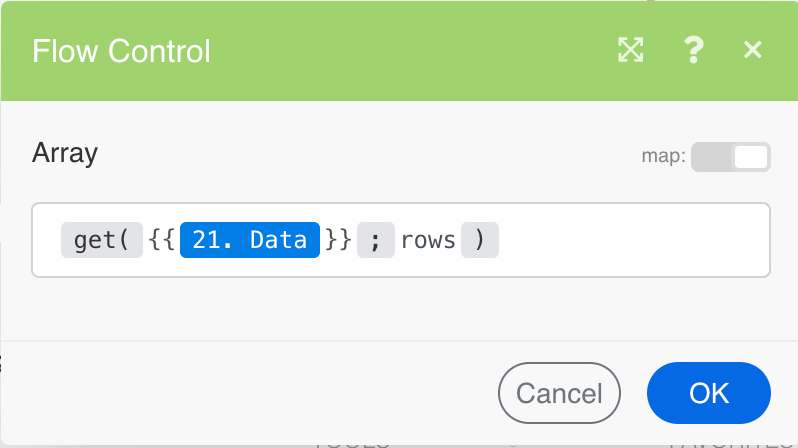Click the blank footer area left of Cancel
This screenshot has width=798, height=448.
pos(250,393)
